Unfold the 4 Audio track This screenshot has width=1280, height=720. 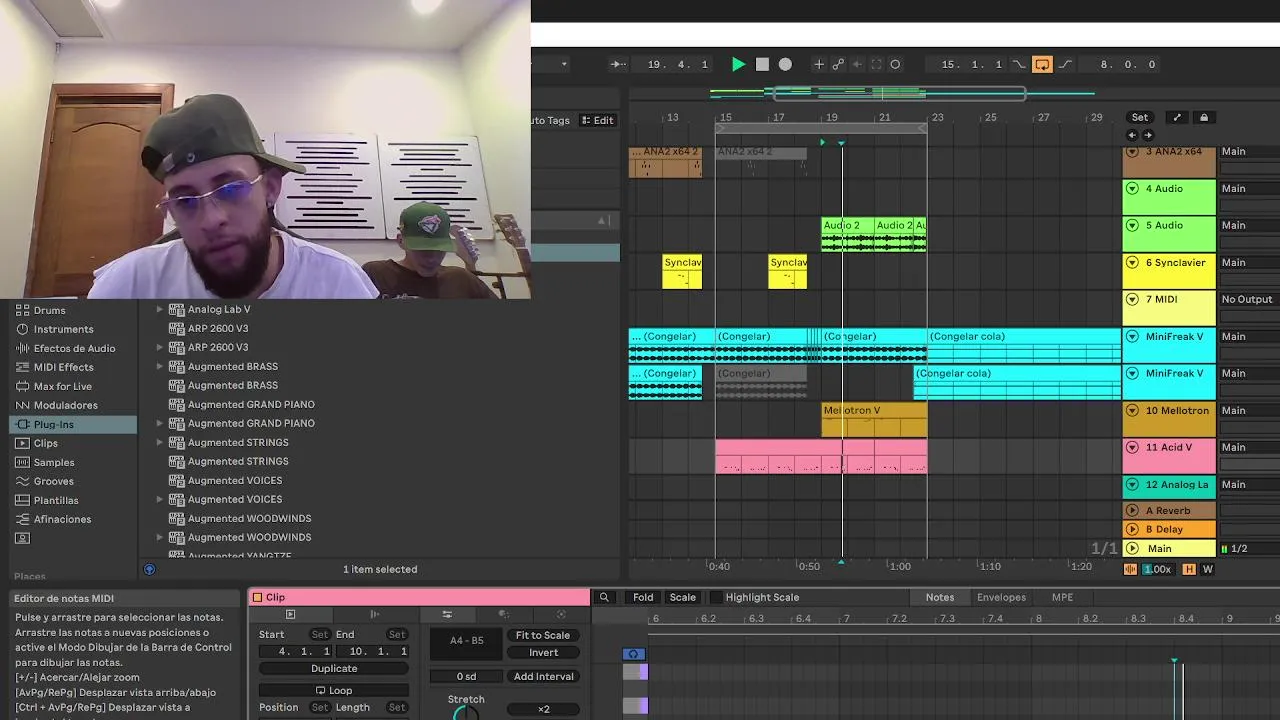[x=1132, y=188]
